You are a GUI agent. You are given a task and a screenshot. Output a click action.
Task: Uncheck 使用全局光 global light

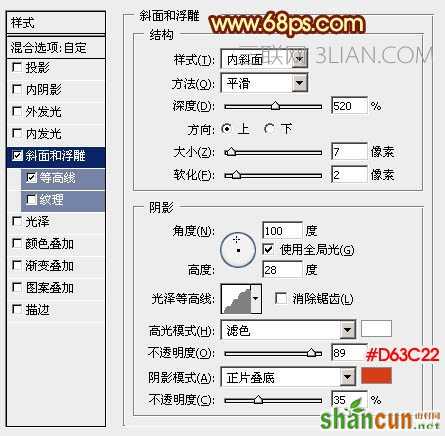268,249
